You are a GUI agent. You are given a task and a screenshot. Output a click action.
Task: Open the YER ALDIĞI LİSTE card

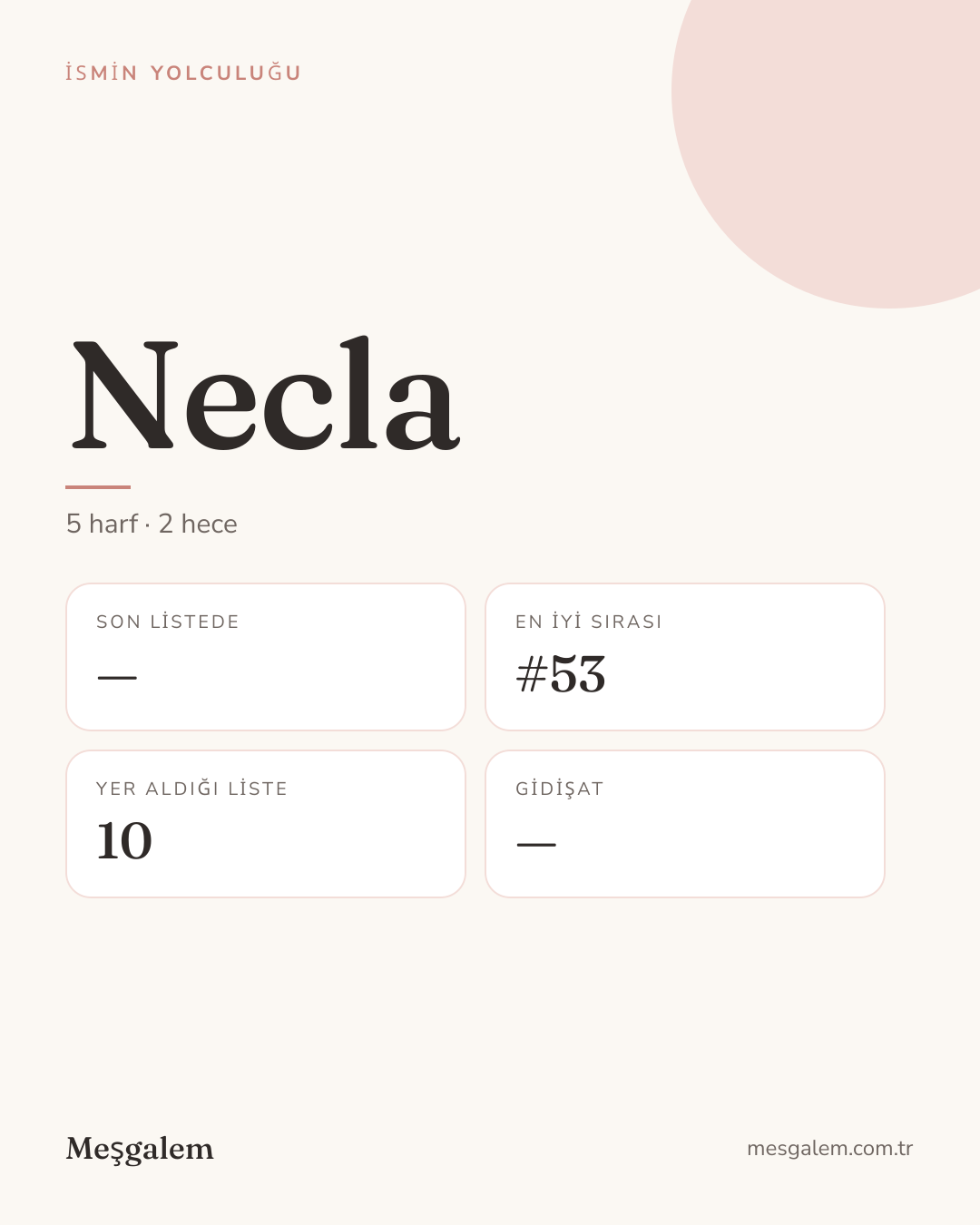coord(266,824)
